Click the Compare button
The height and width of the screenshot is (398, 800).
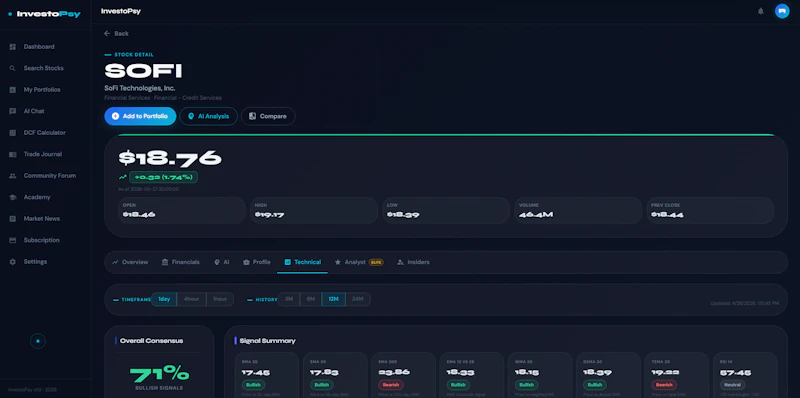click(x=268, y=116)
